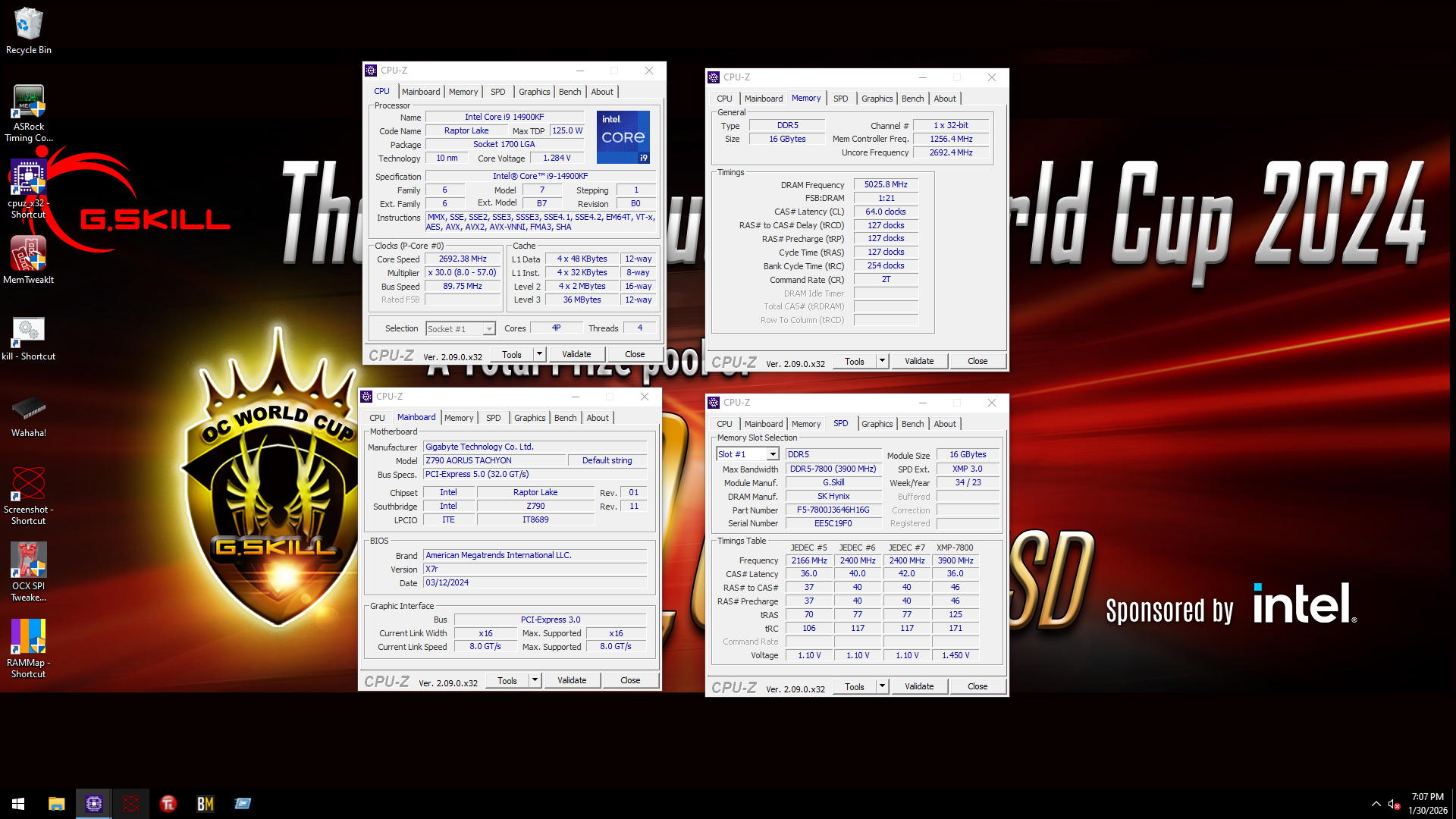Viewport: 1456px width, 819px height.
Task: Open OCX SPI Tweaker desktop icon
Action: click(28, 573)
